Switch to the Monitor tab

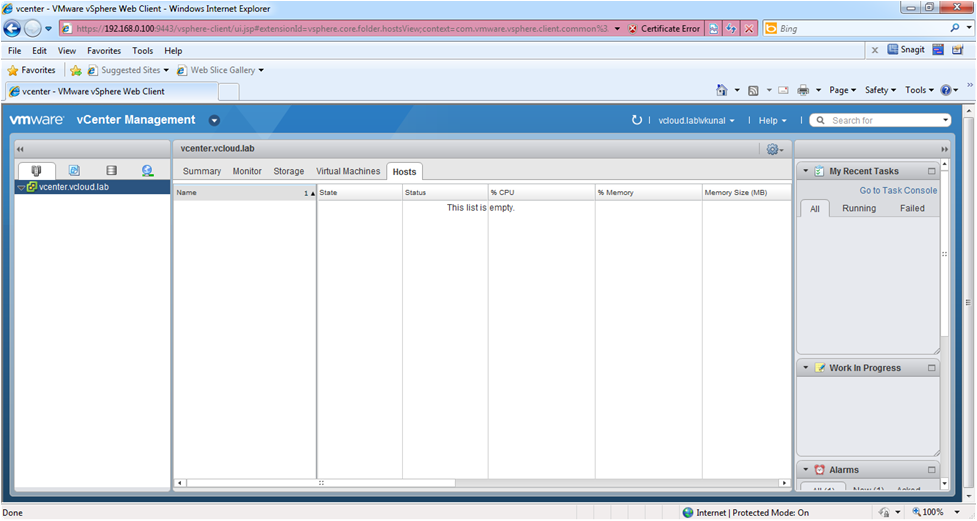[247, 171]
